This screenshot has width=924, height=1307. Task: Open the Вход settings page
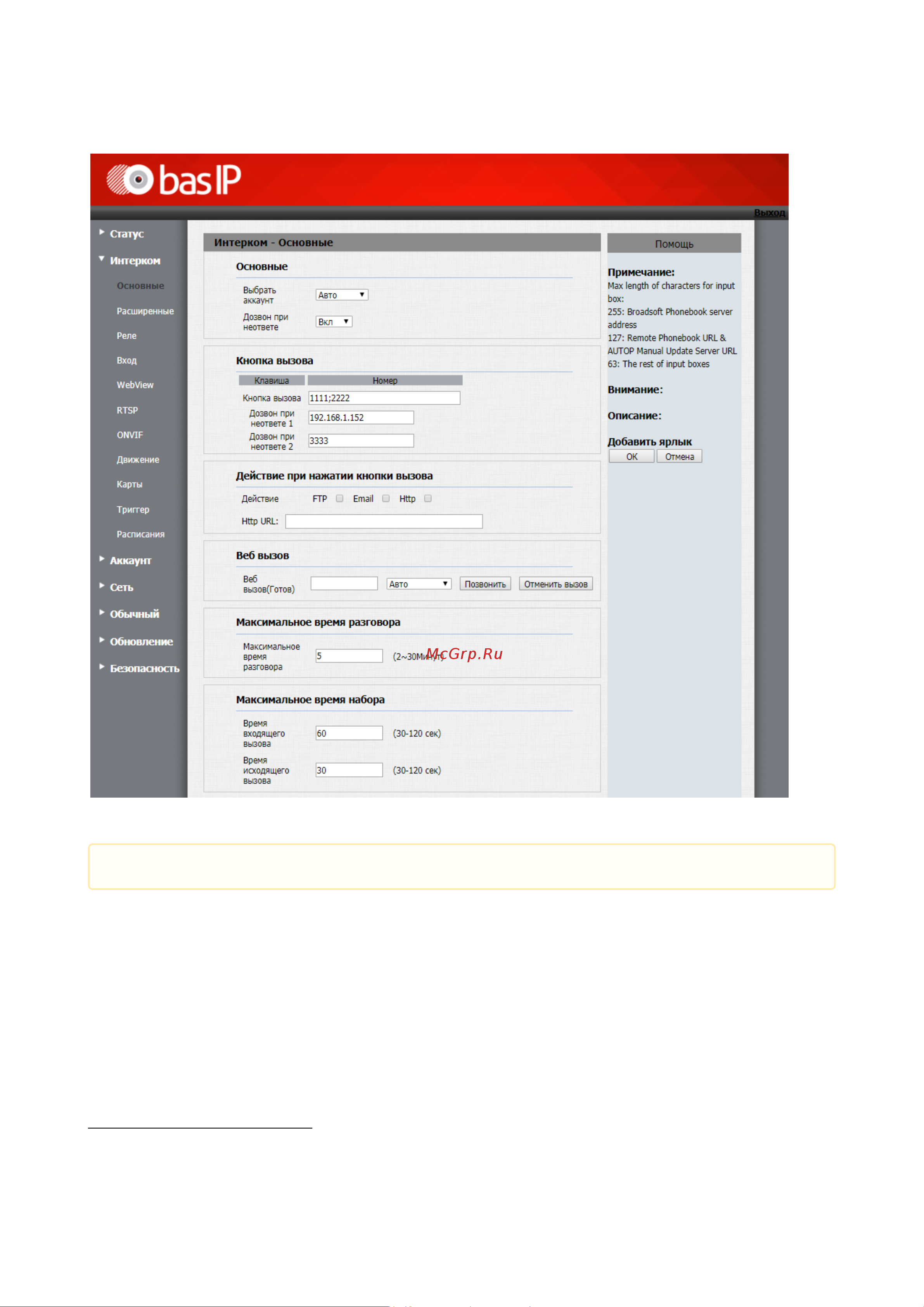coord(126,360)
